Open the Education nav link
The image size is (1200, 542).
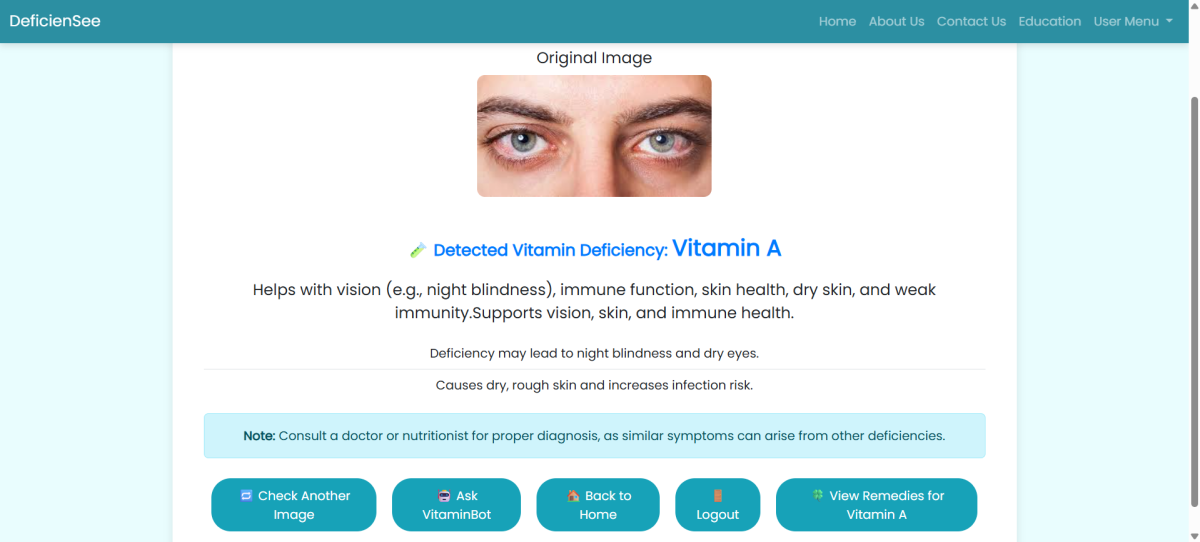point(1049,21)
